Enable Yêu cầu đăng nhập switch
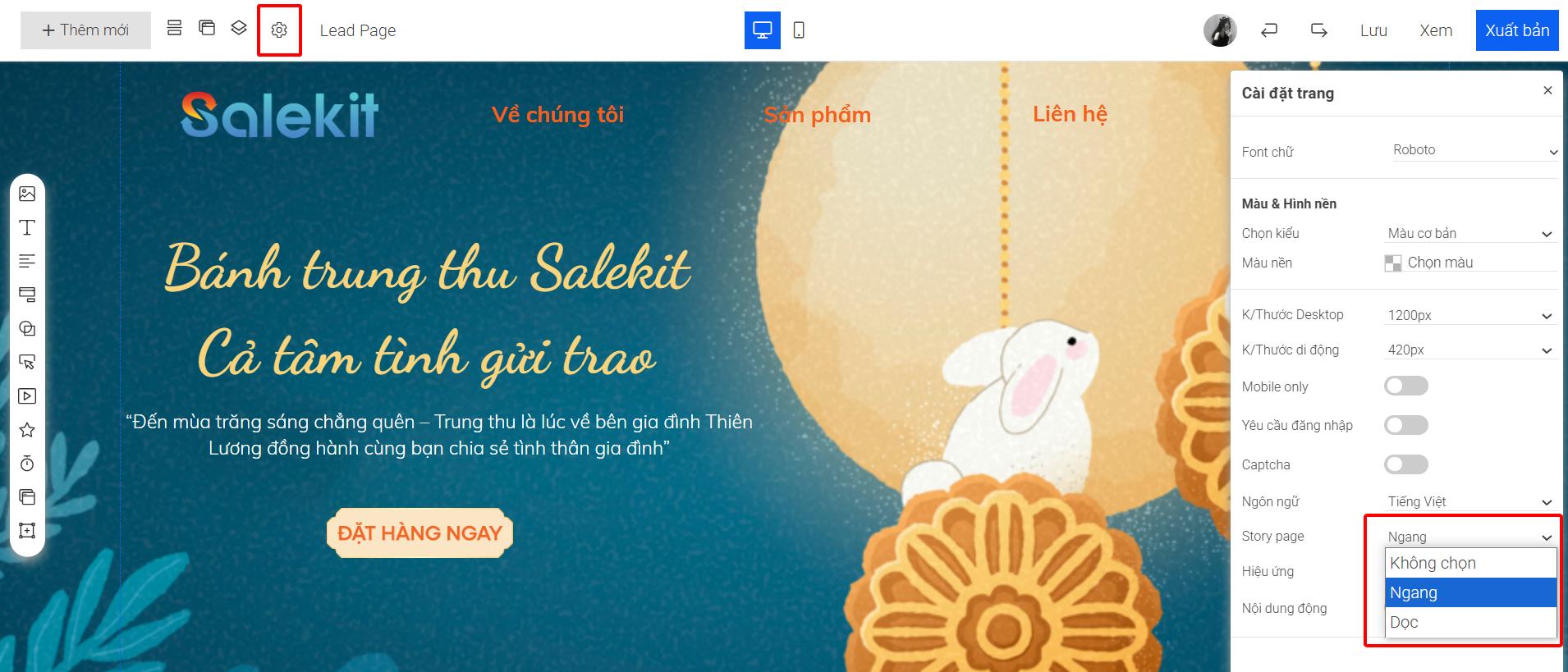The image size is (1568, 672). [1406, 425]
